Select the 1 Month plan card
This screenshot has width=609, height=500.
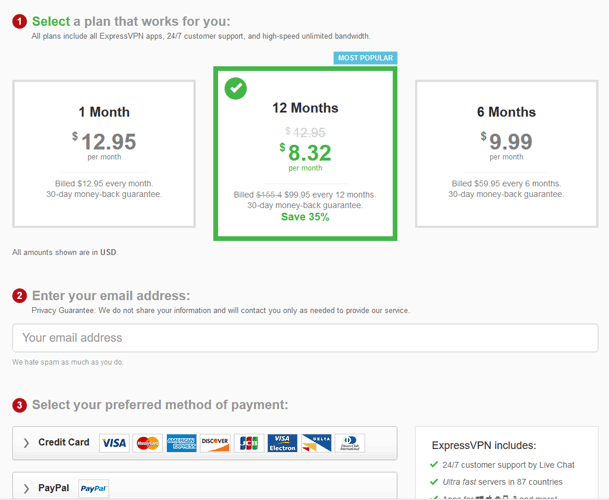click(104, 154)
